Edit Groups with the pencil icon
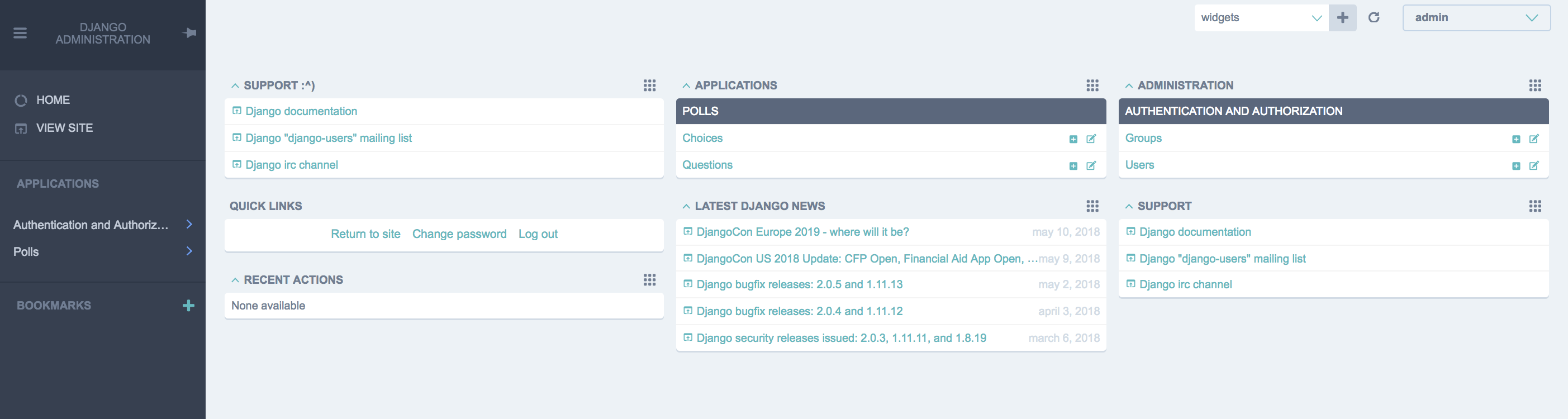1568x419 pixels. (1534, 139)
